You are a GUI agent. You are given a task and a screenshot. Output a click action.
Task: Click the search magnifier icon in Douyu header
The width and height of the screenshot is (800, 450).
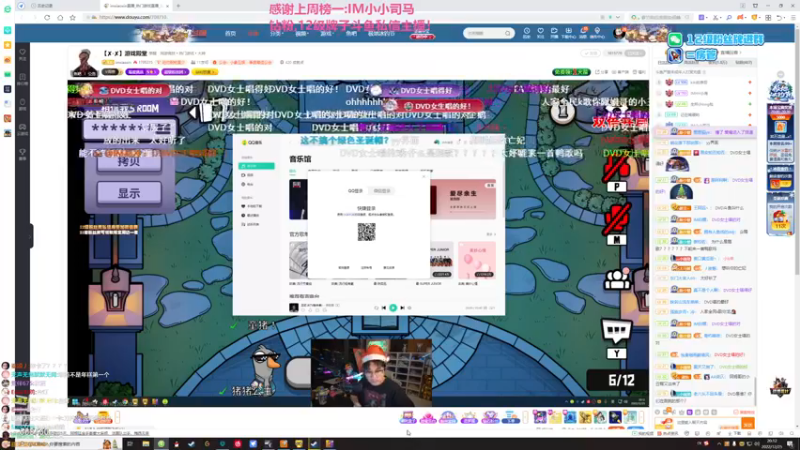click(508, 33)
